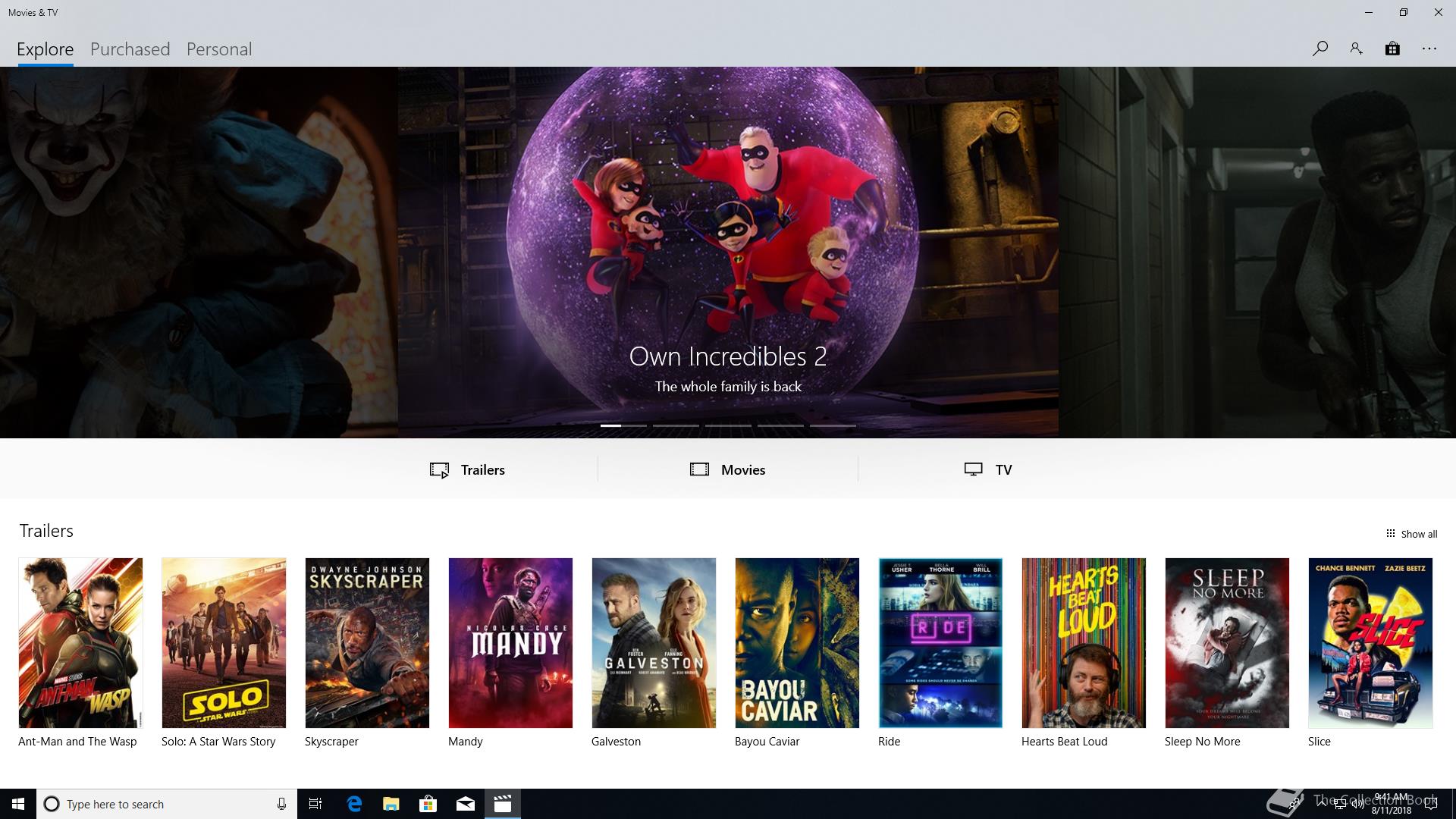This screenshot has height=819, width=1456.
Task: Open the Store shopping bag icon
Action: click(x=1392, y=49)
